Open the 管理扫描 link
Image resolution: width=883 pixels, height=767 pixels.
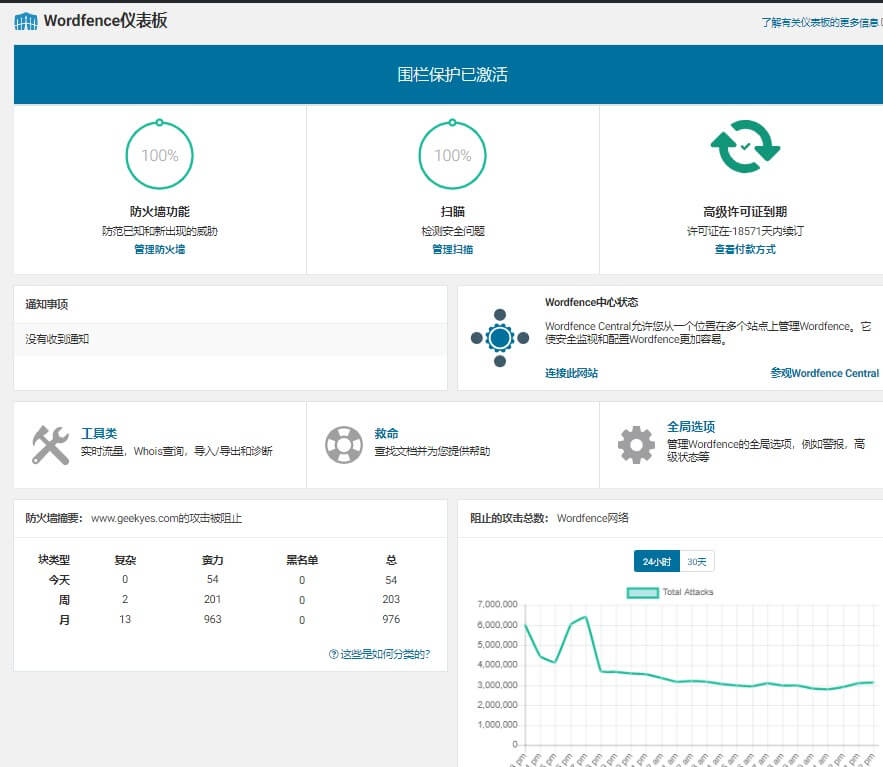pyautogui.click(x=452, y=249)
